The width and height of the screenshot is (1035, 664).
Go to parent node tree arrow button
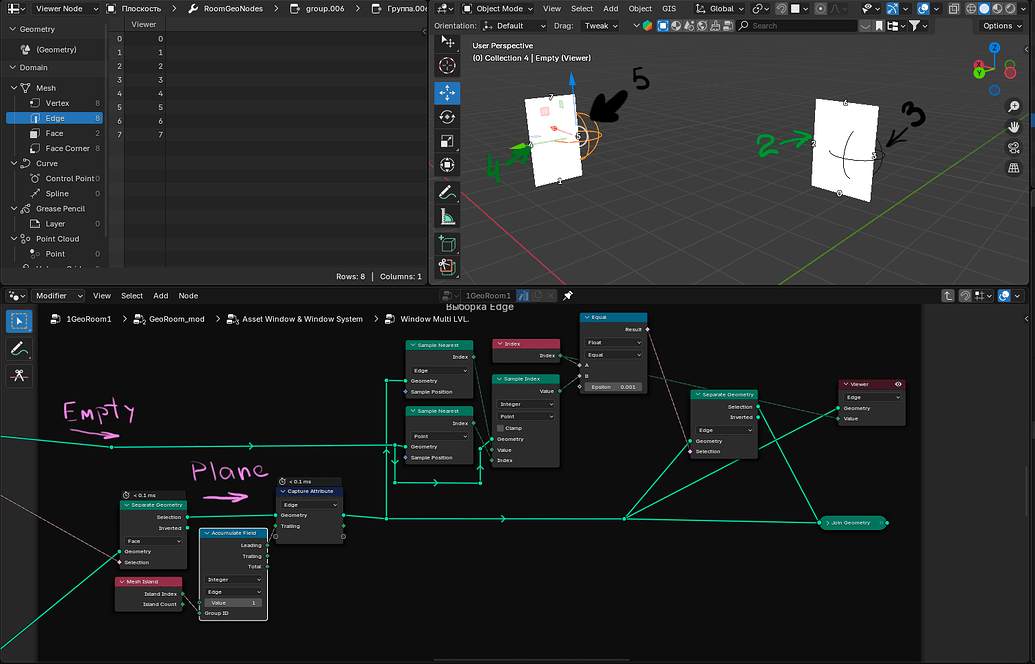[x=948, y=296]
